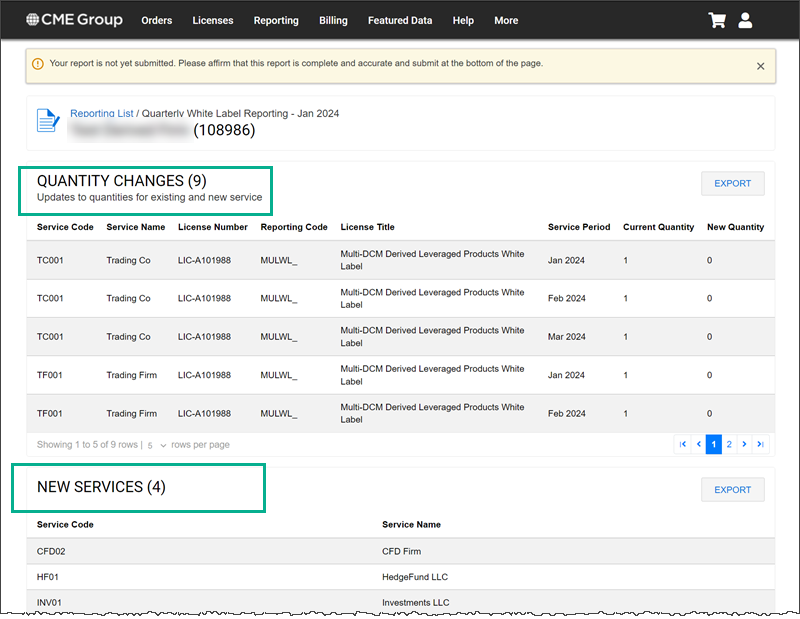The height and width of the screenshot is (619, 800).
Task: Go to next page of quantity changes
Action: tap(744, 444)
